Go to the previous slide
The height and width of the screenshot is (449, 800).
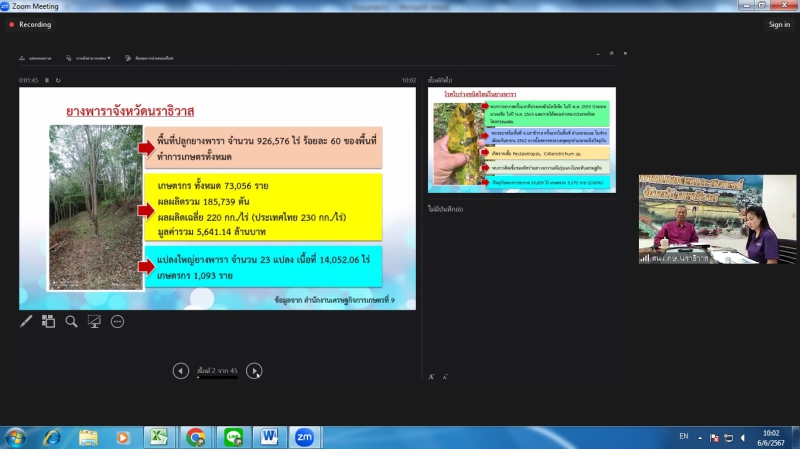tap(180, 371)
